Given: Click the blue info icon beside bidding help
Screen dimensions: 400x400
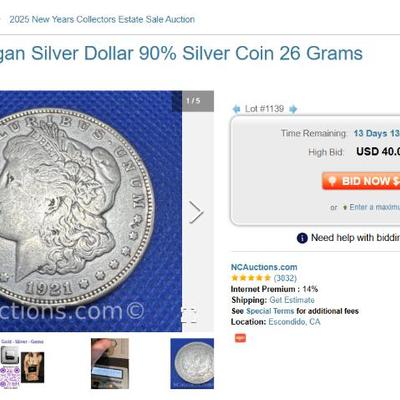Looking at the screenshot, I should tap(302, 238).
